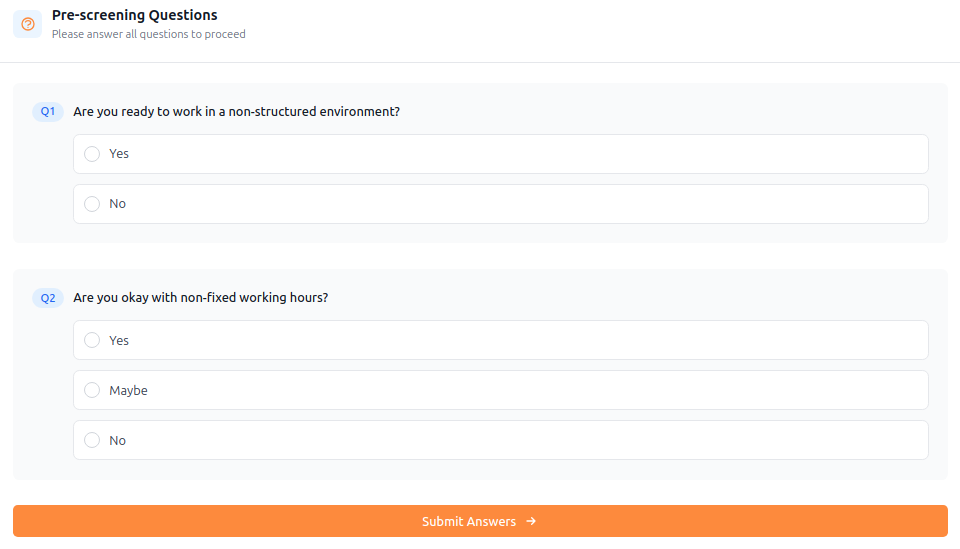Screen dimensions: 960x549
Task: Click the 'Maybe' label text
Action: click(128, 391)
